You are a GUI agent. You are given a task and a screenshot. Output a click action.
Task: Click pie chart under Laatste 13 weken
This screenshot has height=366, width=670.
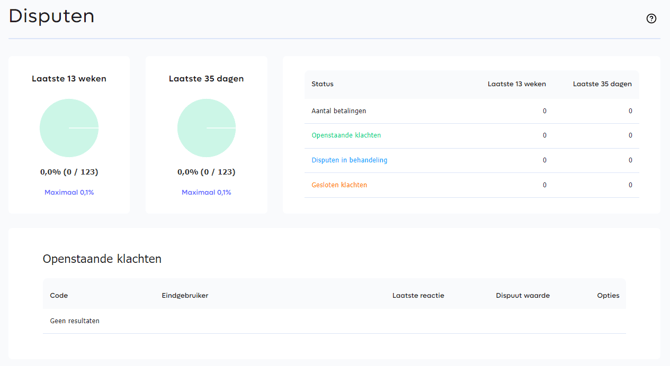pos(69,128)
